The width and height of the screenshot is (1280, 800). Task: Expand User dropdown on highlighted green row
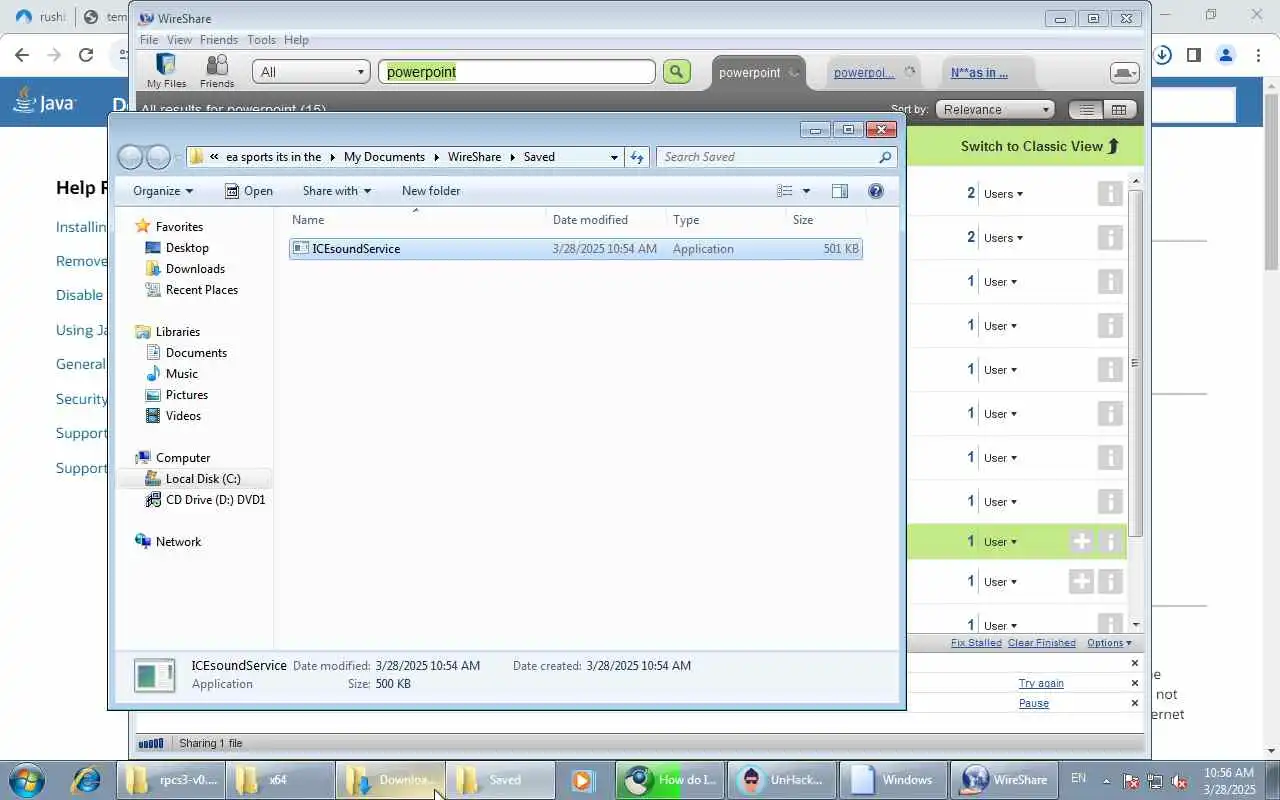click(1000, 542)
